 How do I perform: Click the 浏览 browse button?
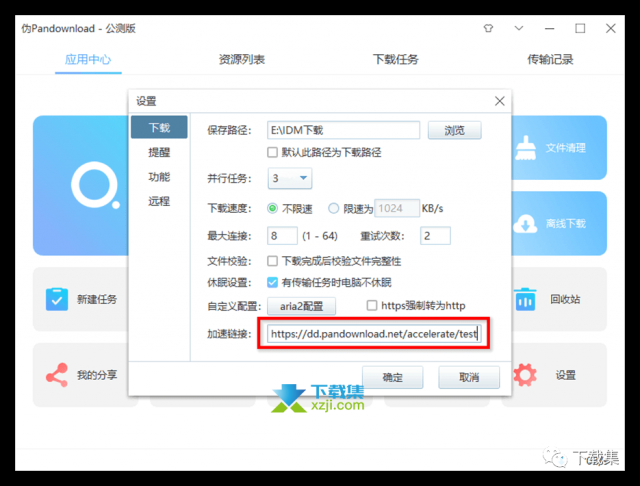(x=454, y=130)
